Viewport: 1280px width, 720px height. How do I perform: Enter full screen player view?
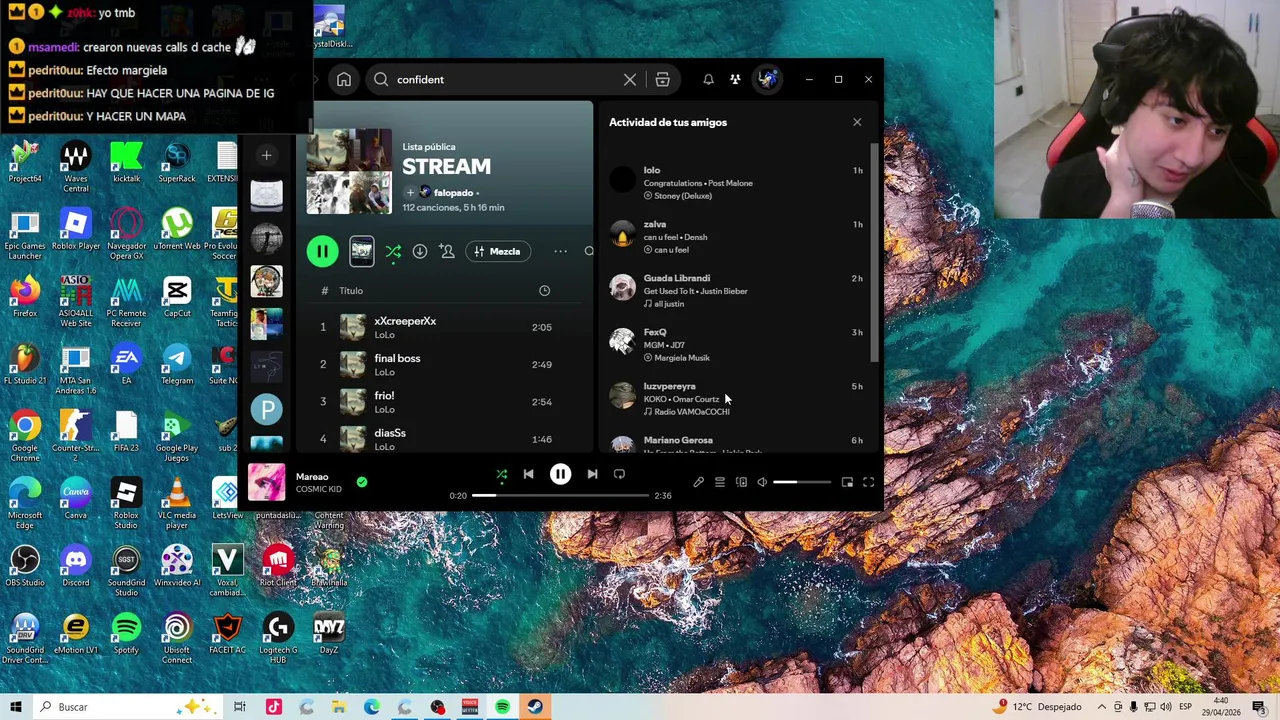pos(868,482)
